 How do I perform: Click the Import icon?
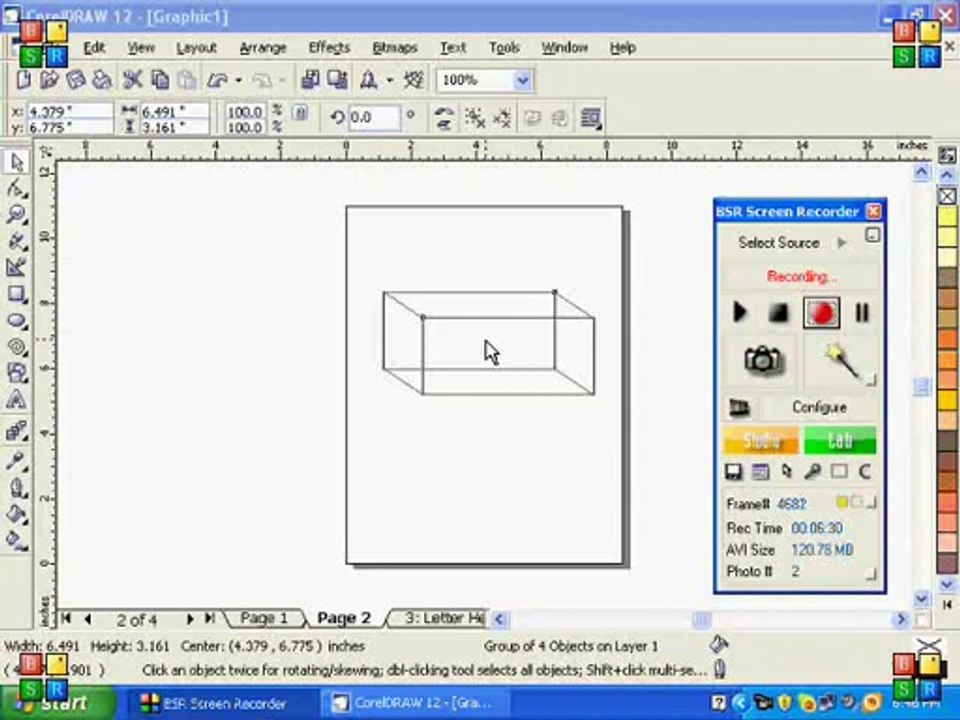[x=310, y=80]
